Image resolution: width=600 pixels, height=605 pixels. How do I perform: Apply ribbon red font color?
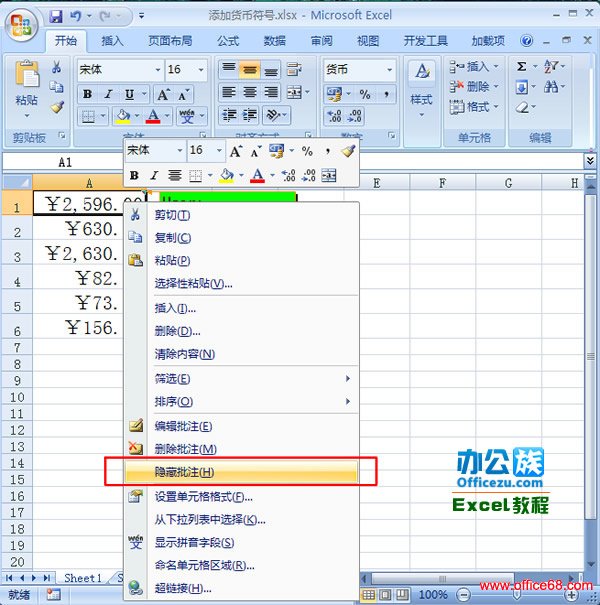pyautogui.click(x=153, y=116)
